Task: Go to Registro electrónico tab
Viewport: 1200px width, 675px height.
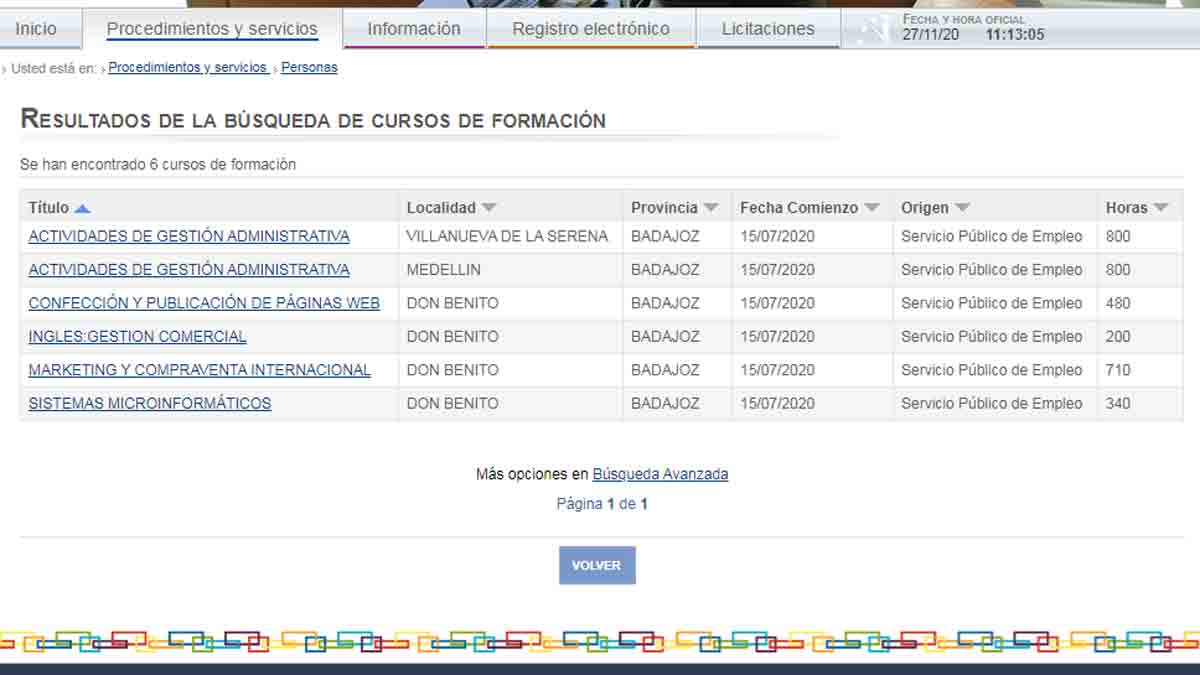Action: tap(591, 29)
